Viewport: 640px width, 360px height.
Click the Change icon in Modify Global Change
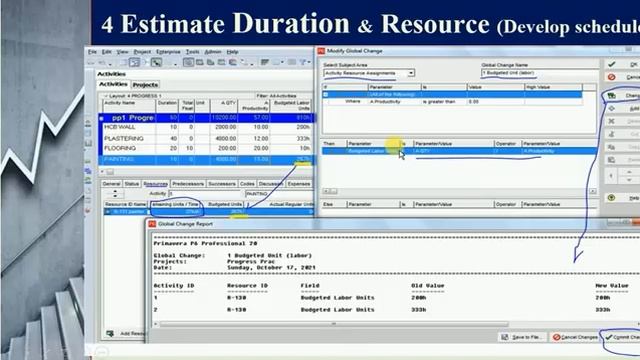pos(611,96)
